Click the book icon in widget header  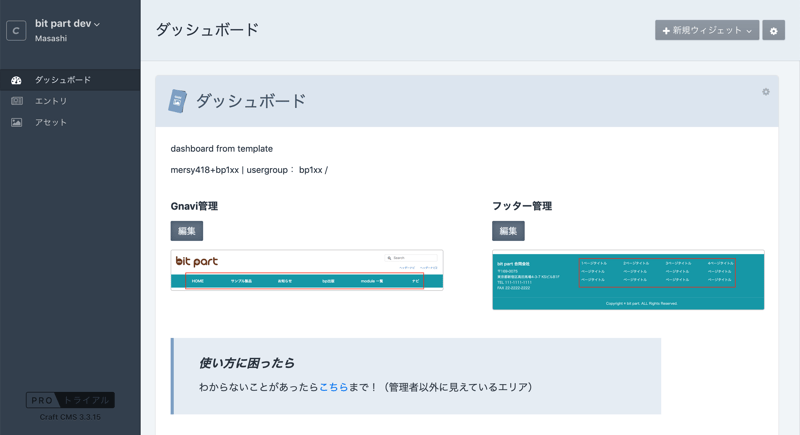coord(177,101)
